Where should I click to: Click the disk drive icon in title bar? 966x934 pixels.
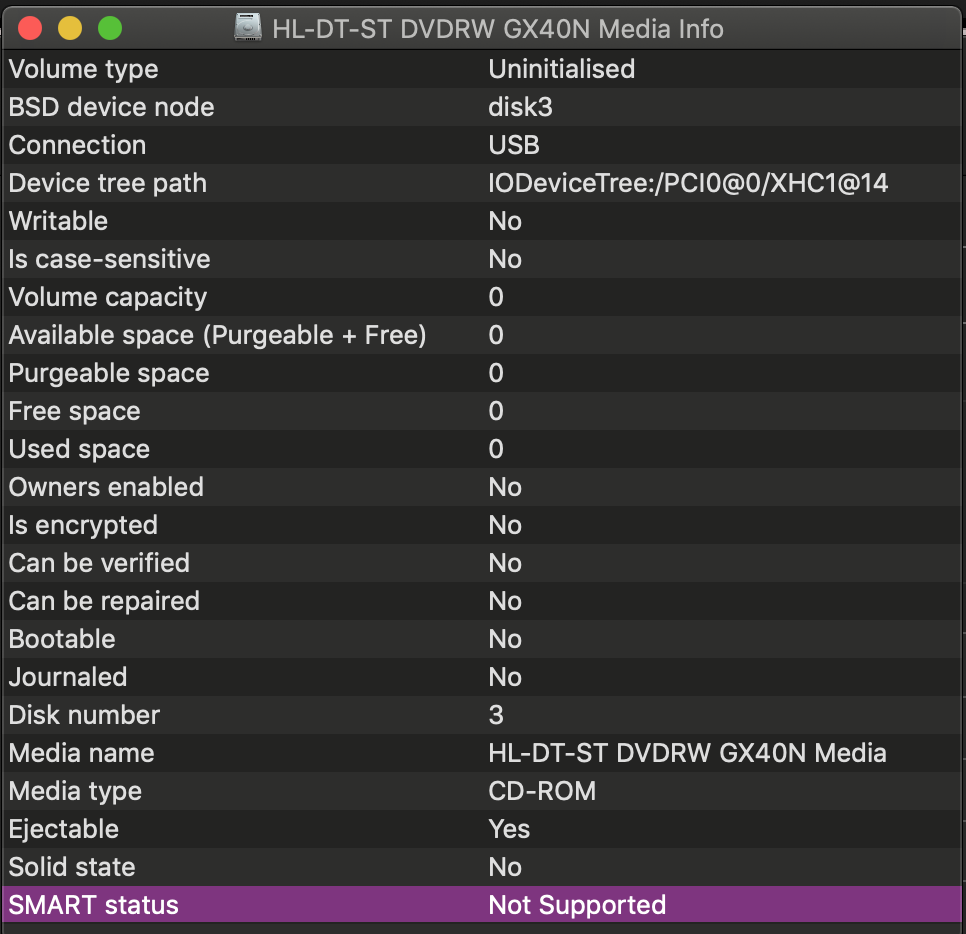248,28
